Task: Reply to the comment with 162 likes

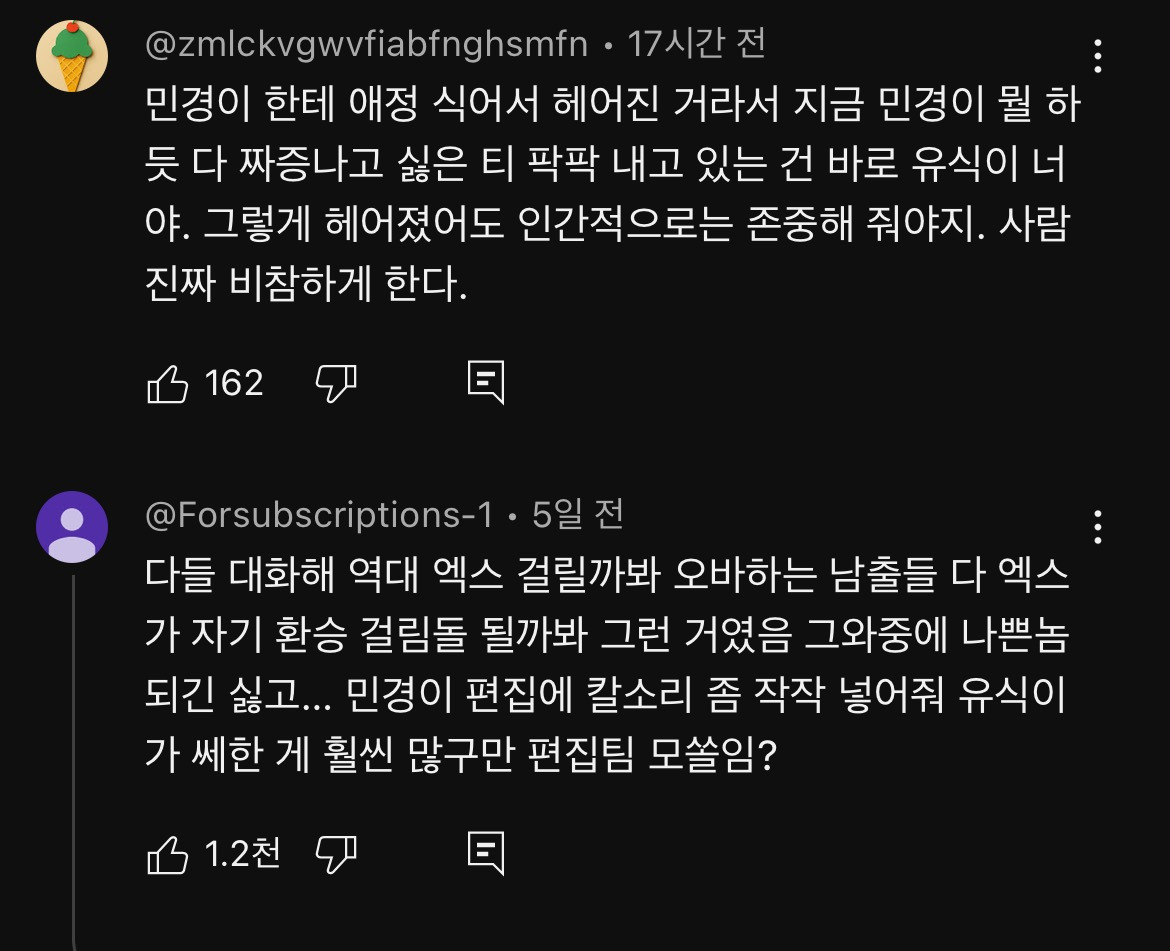Action: click(486, 383)
